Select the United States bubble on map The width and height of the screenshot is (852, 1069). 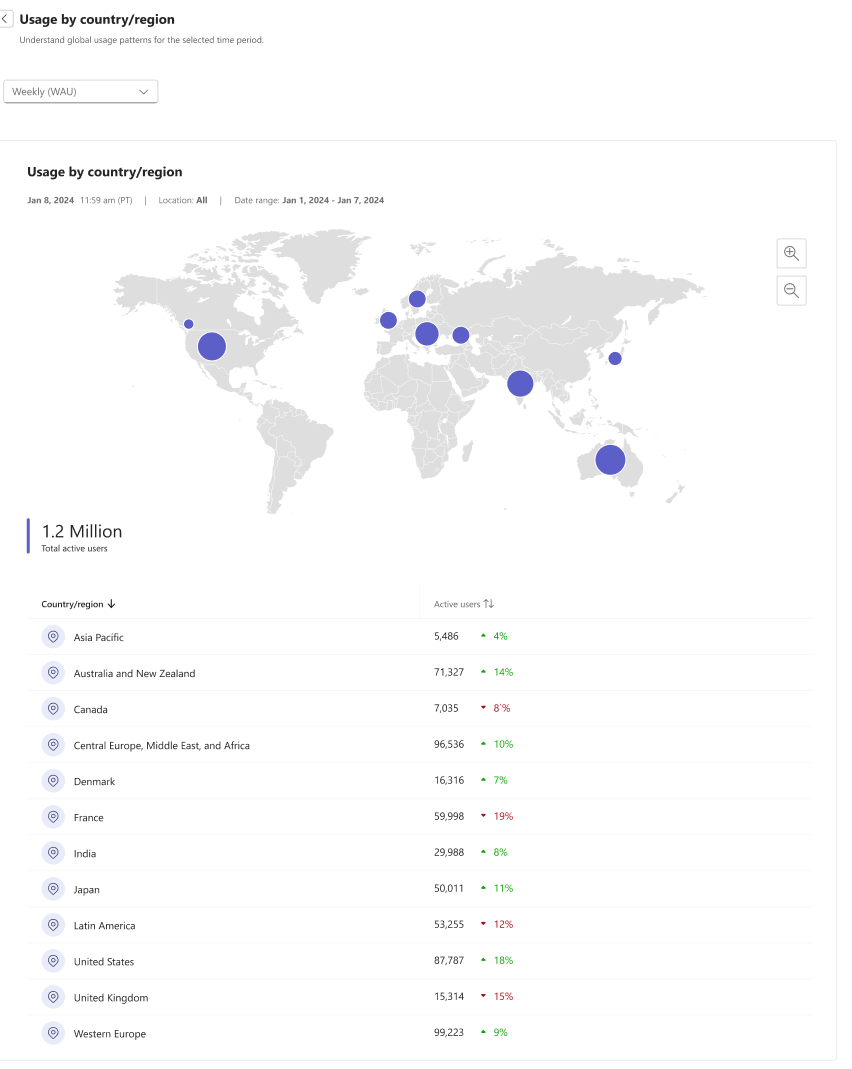tap(212, 346)
